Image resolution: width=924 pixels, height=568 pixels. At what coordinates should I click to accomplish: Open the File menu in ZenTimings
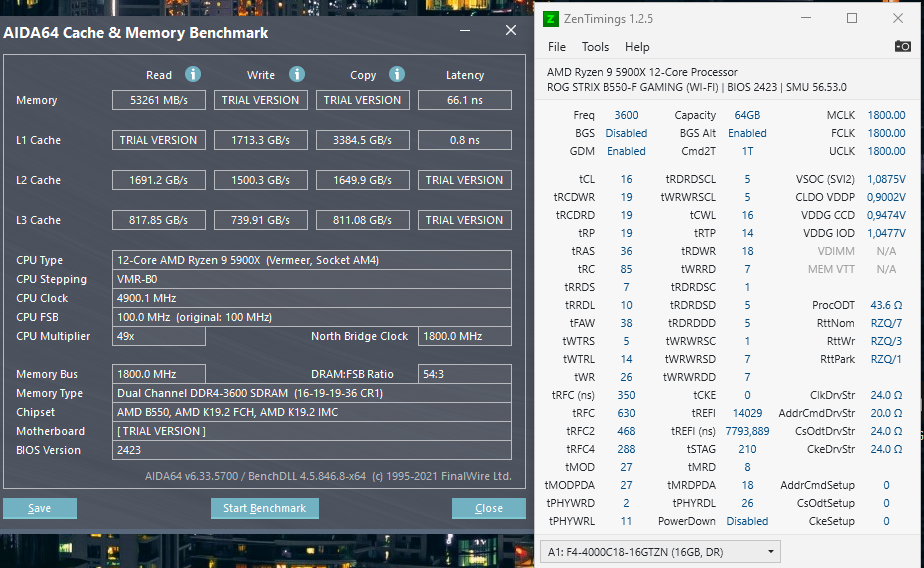click(x=556, y=47)
